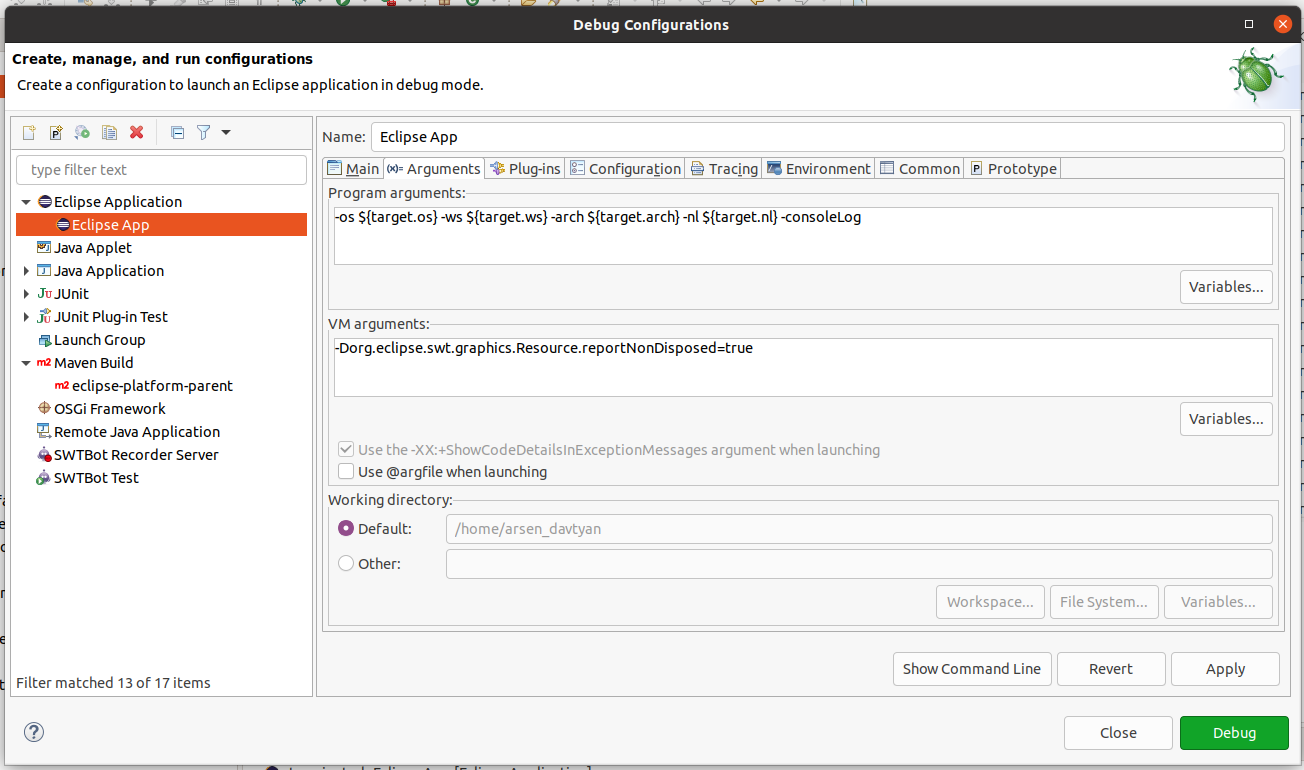This screenshot has height=770, width=1304.
Task: Delete the selected launch configuration
Action: coord(137,132)
